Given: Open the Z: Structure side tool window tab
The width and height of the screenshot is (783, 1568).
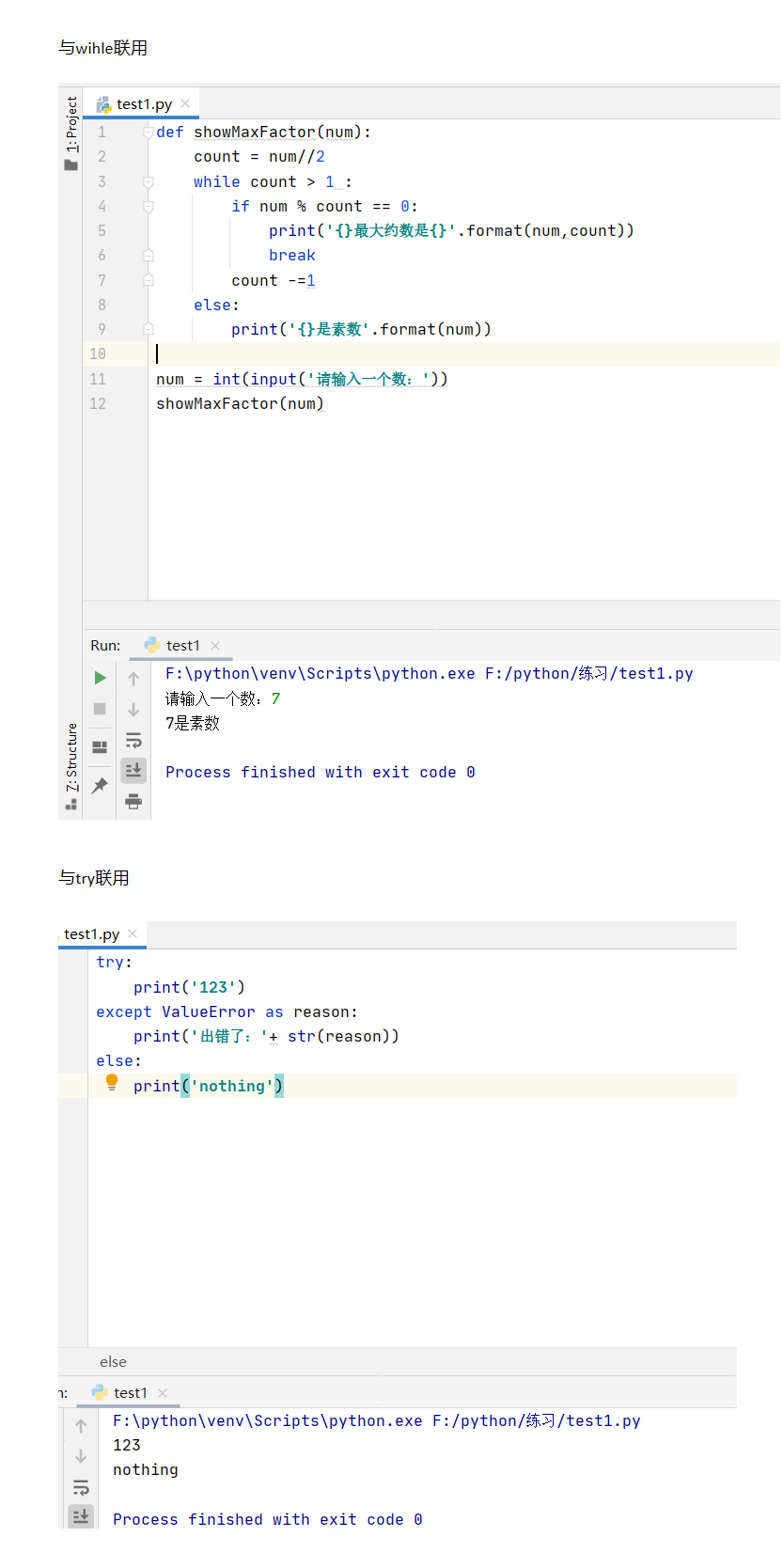Looking at the screenshot, I should (71, 758).
